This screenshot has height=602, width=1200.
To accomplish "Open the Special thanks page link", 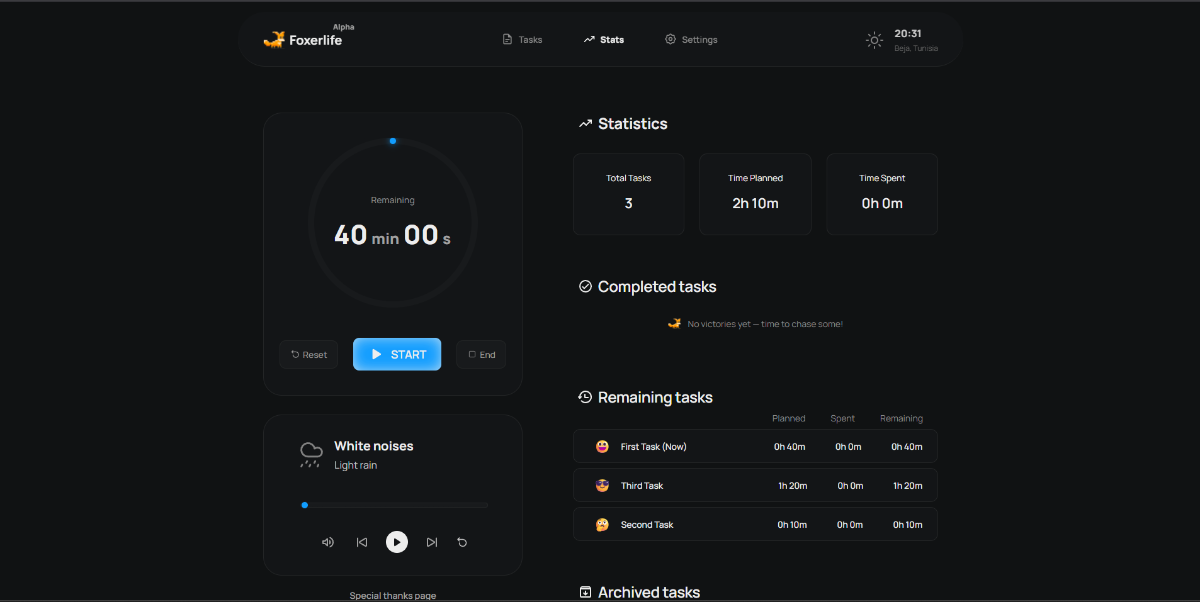I will click(392, 596).
